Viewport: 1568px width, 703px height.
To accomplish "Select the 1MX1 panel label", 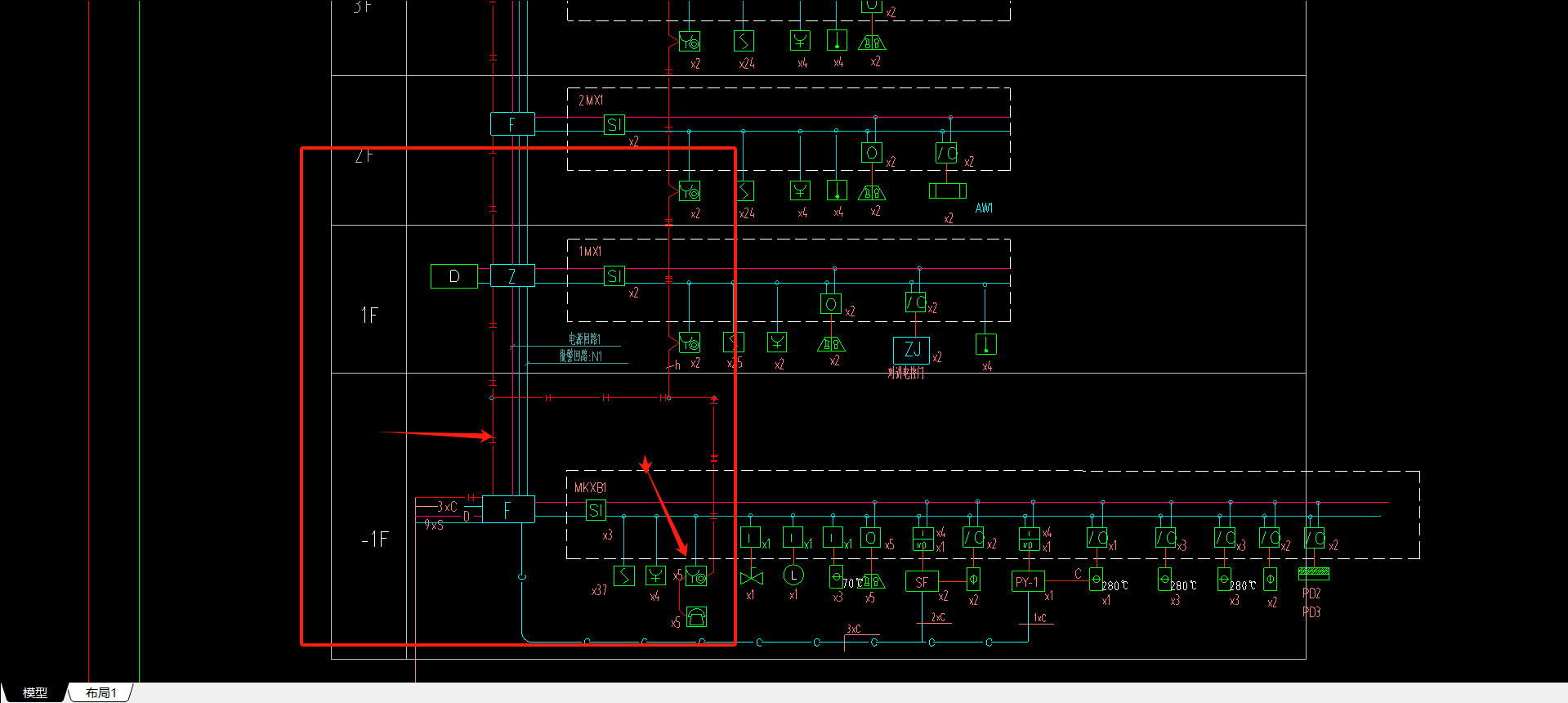I will pyautogui.click(x=590, y=251).
